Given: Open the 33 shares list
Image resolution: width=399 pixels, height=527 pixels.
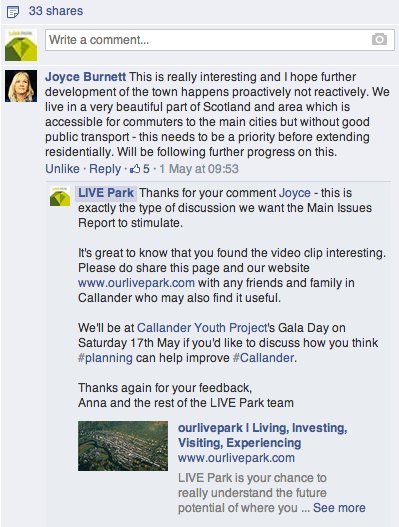Looking at the screenshot, I should (x=55, y=11).
